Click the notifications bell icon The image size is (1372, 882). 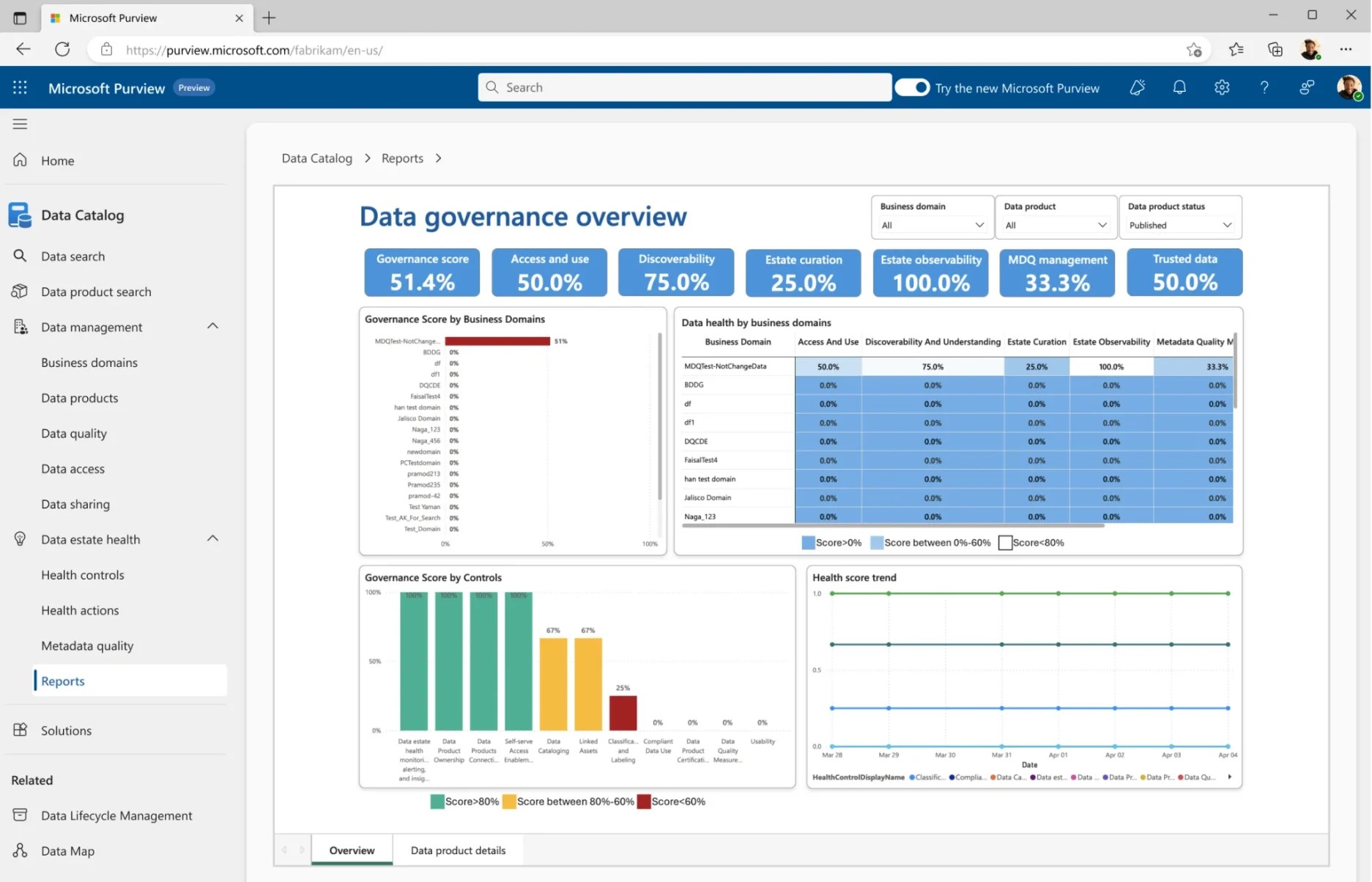pos(1179,87)
